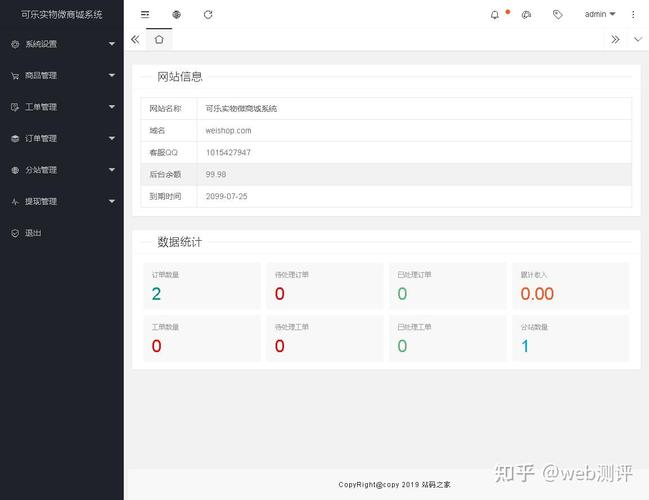Toggle the sidebar collapse icon
The image size is (649, 500).
(145, 14)
